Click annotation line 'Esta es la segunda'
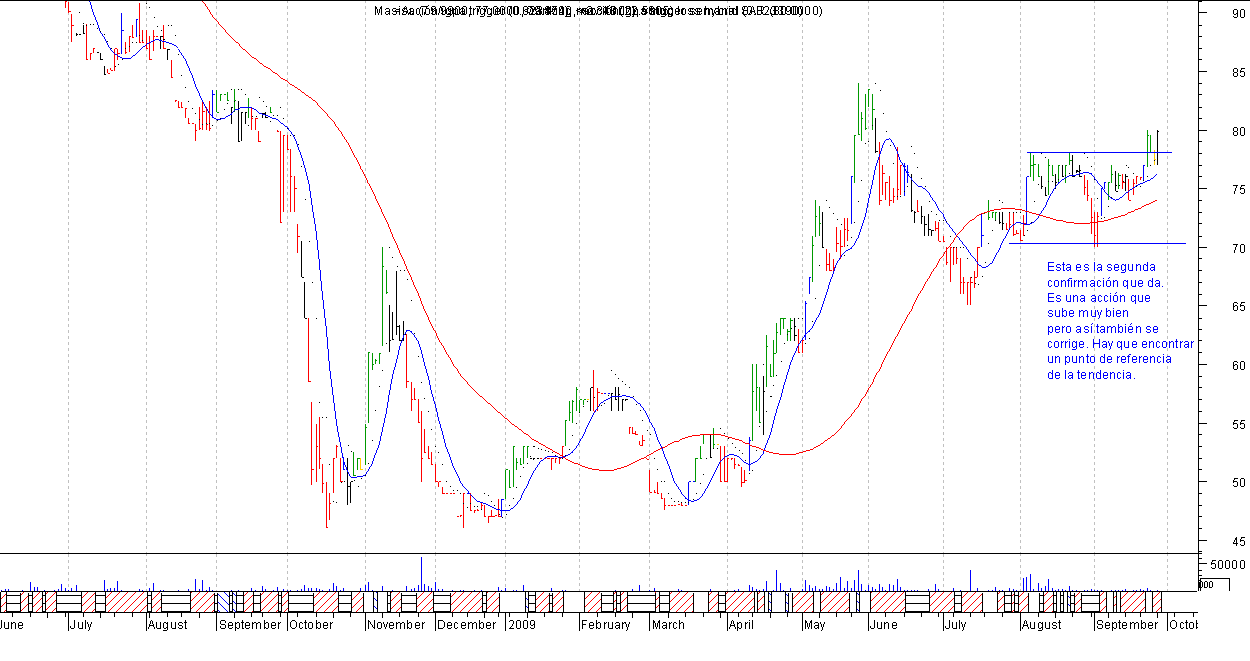1250x661 pixels. 1102,267
